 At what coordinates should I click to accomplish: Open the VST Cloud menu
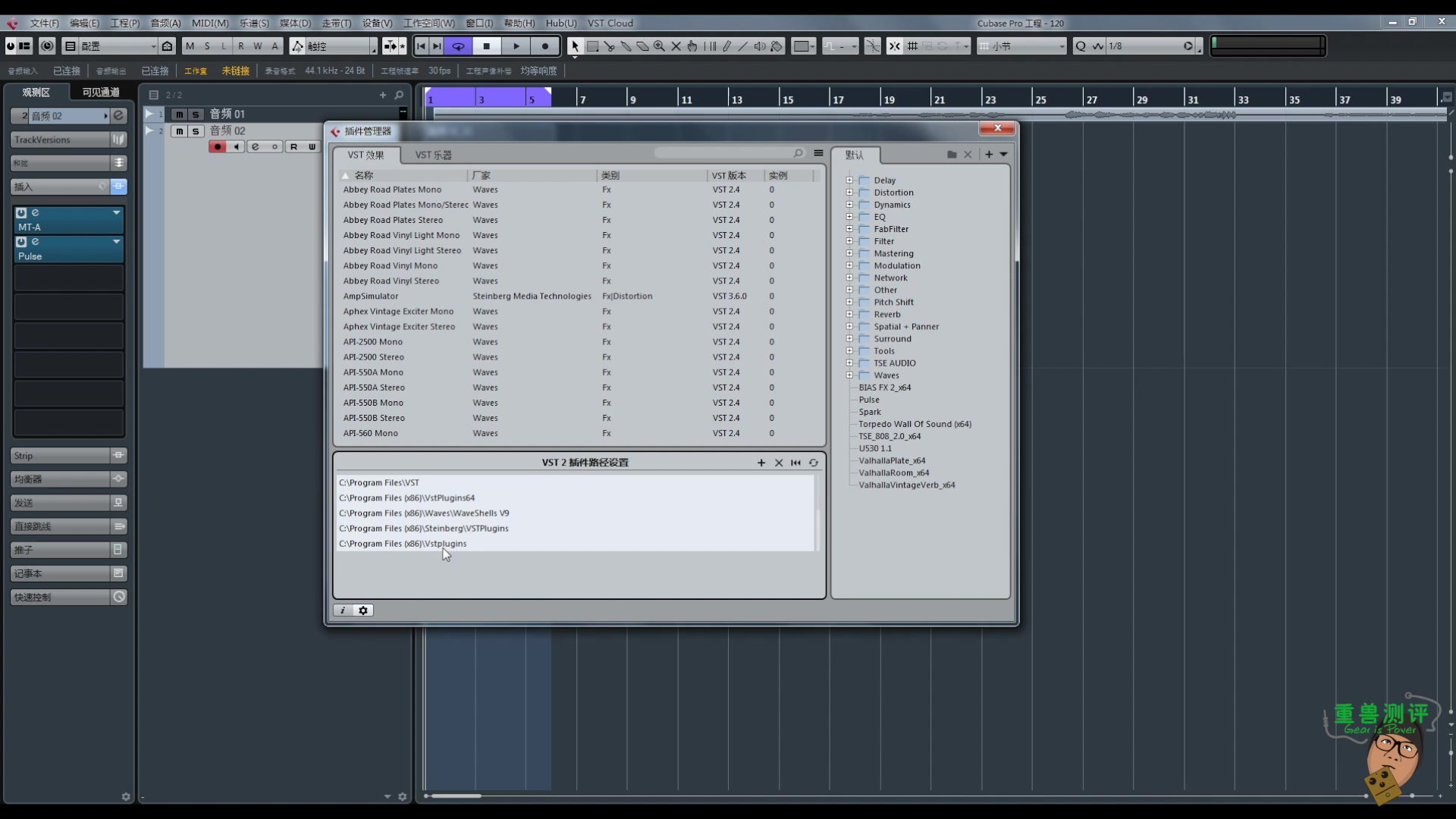point(610,23)
